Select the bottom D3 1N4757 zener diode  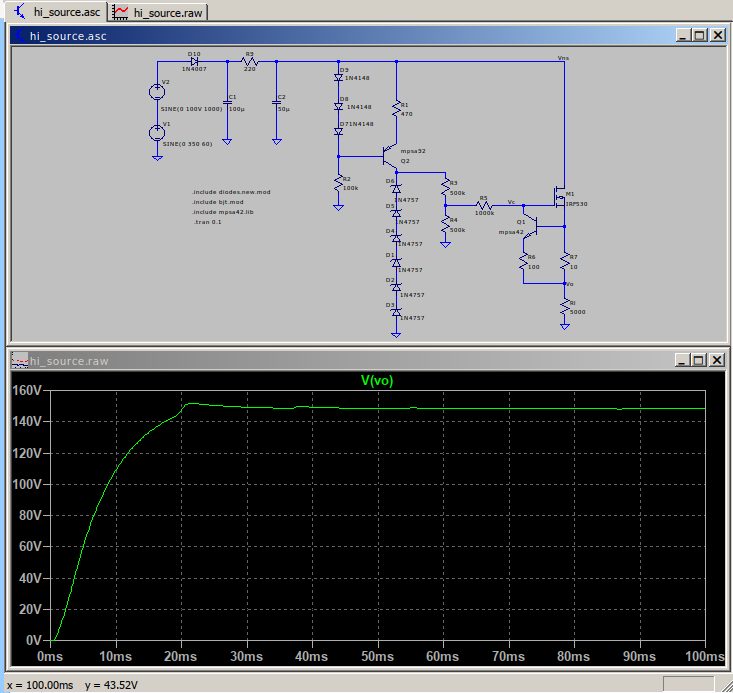coord(396,311)
